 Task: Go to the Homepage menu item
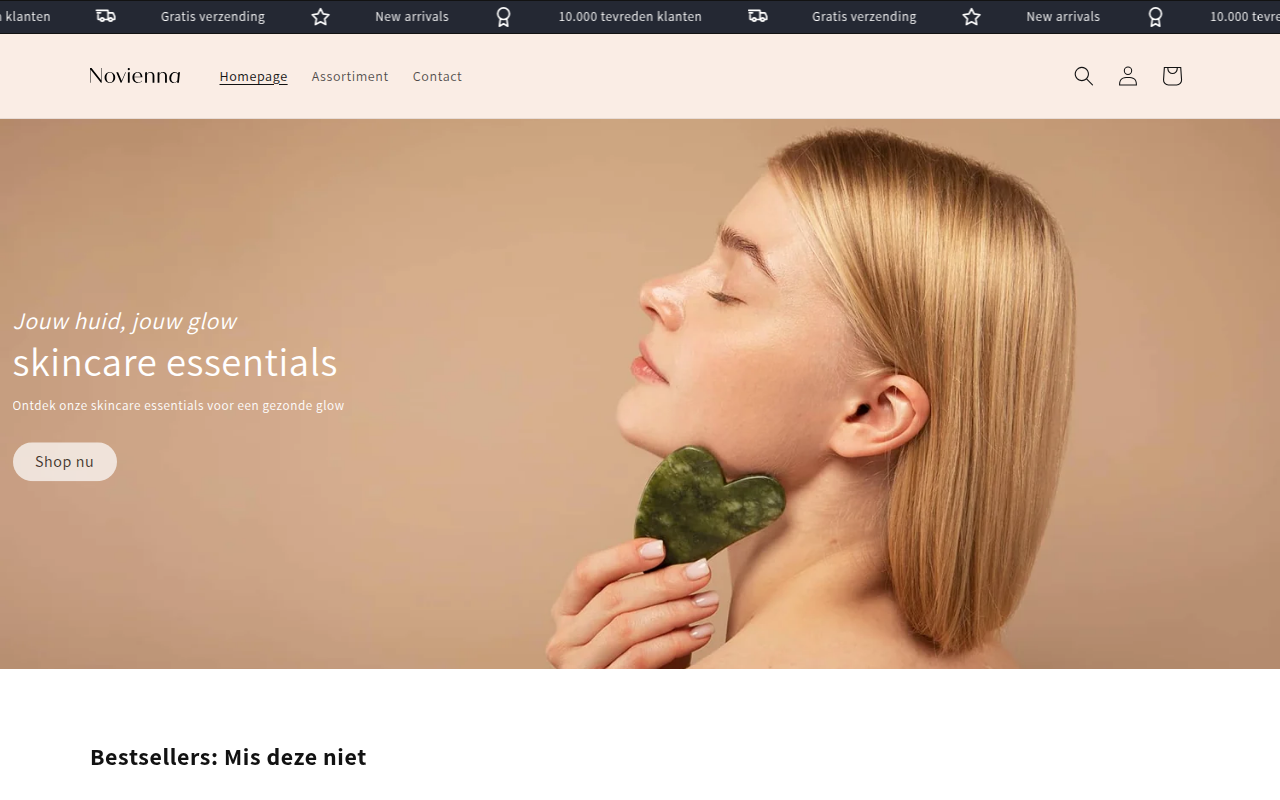tap(253, 76)
